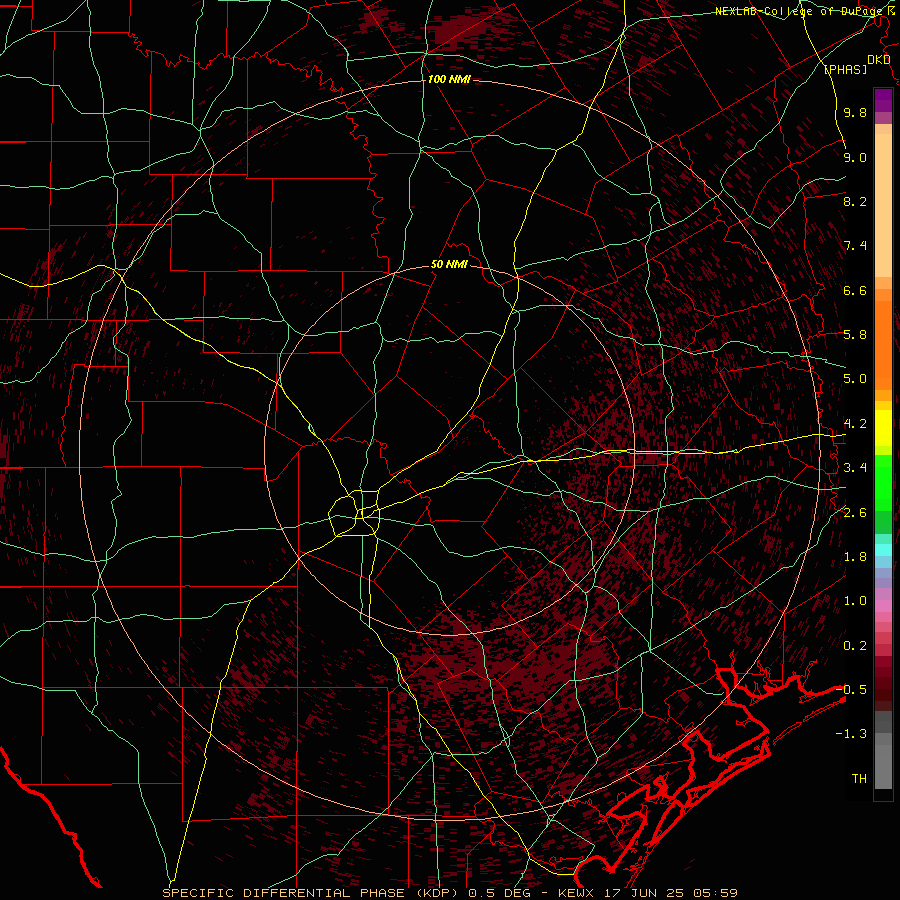Pick the cyan segment of the color bar
900x900 pixels.
click(883, 549)
